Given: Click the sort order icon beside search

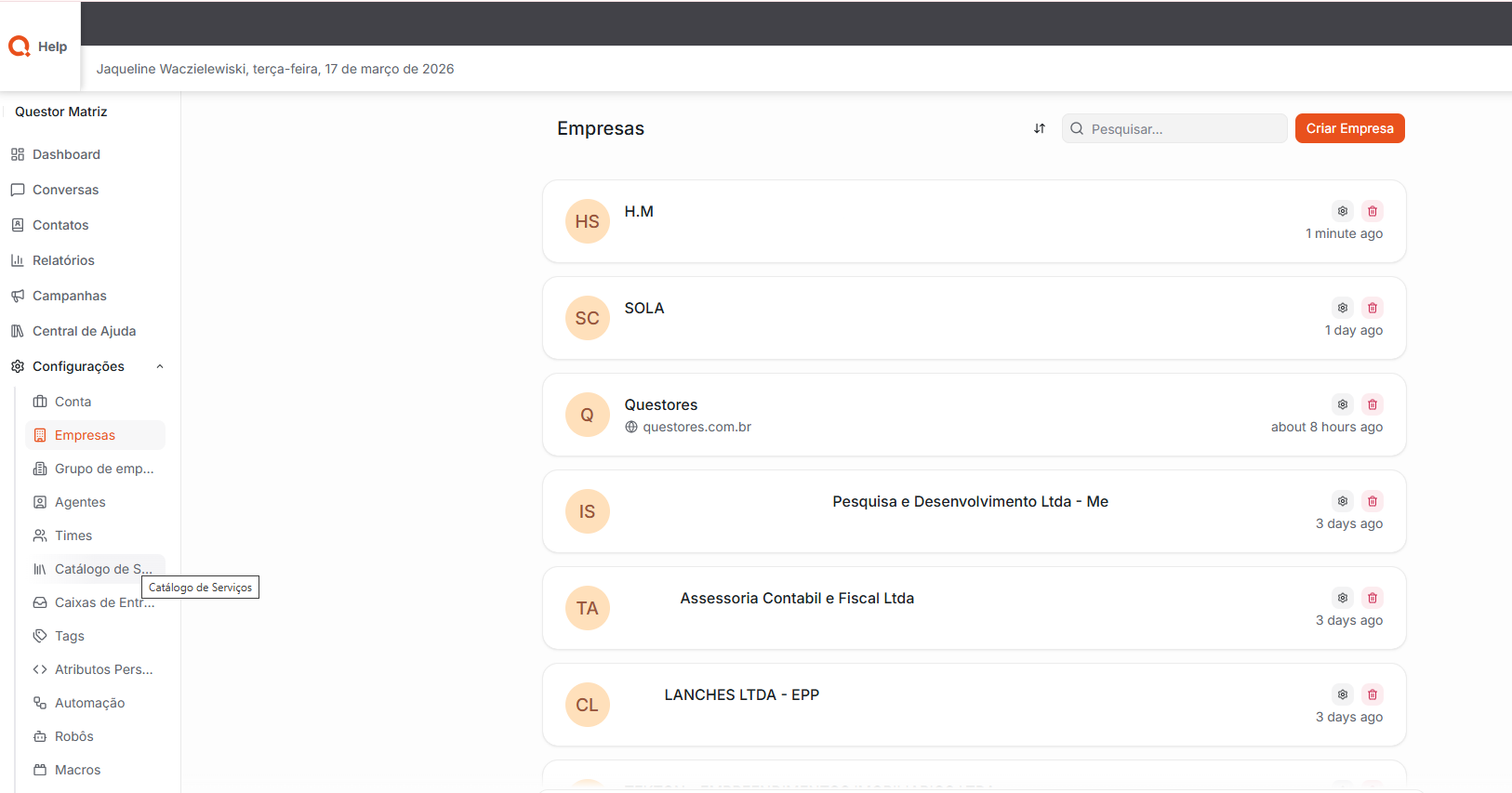Looking at the screenshot, I should (1040, 128).
